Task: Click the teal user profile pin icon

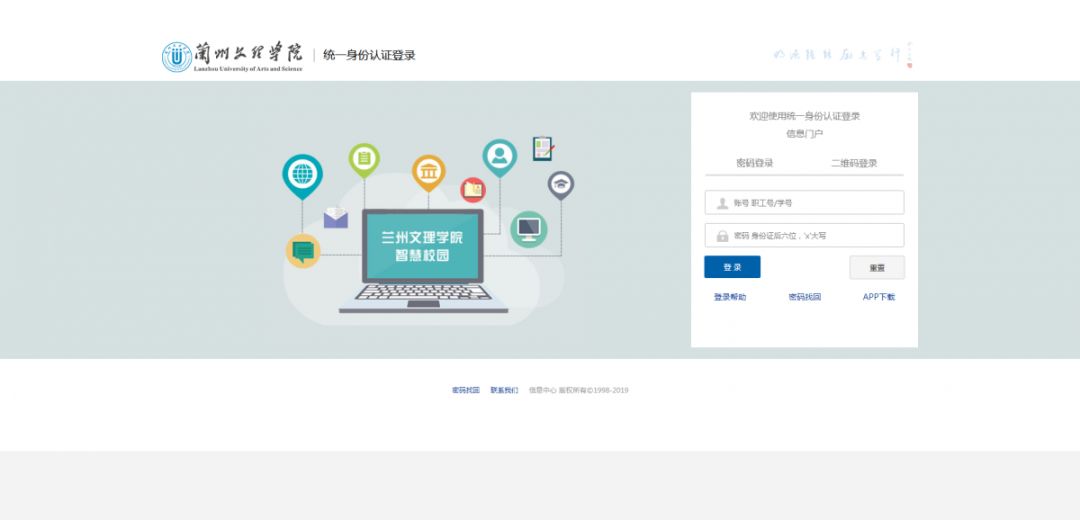Action: point(499,156)
